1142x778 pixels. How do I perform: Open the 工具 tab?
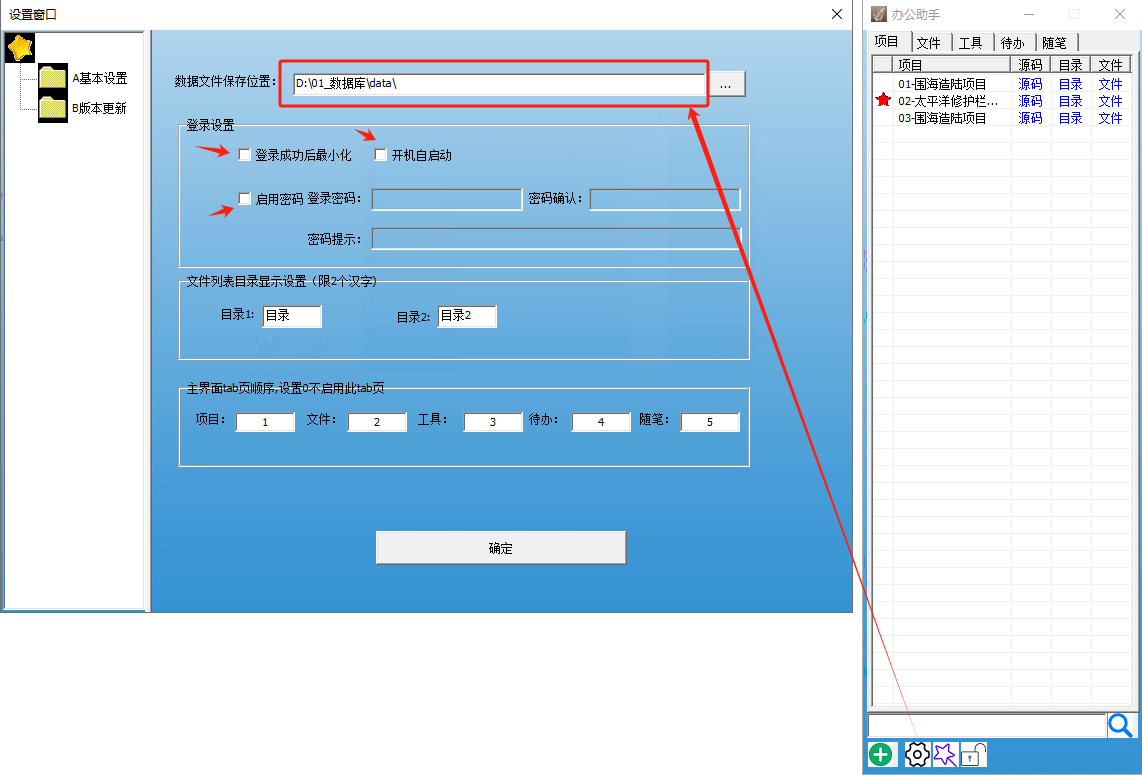click(x=971, y=43)
